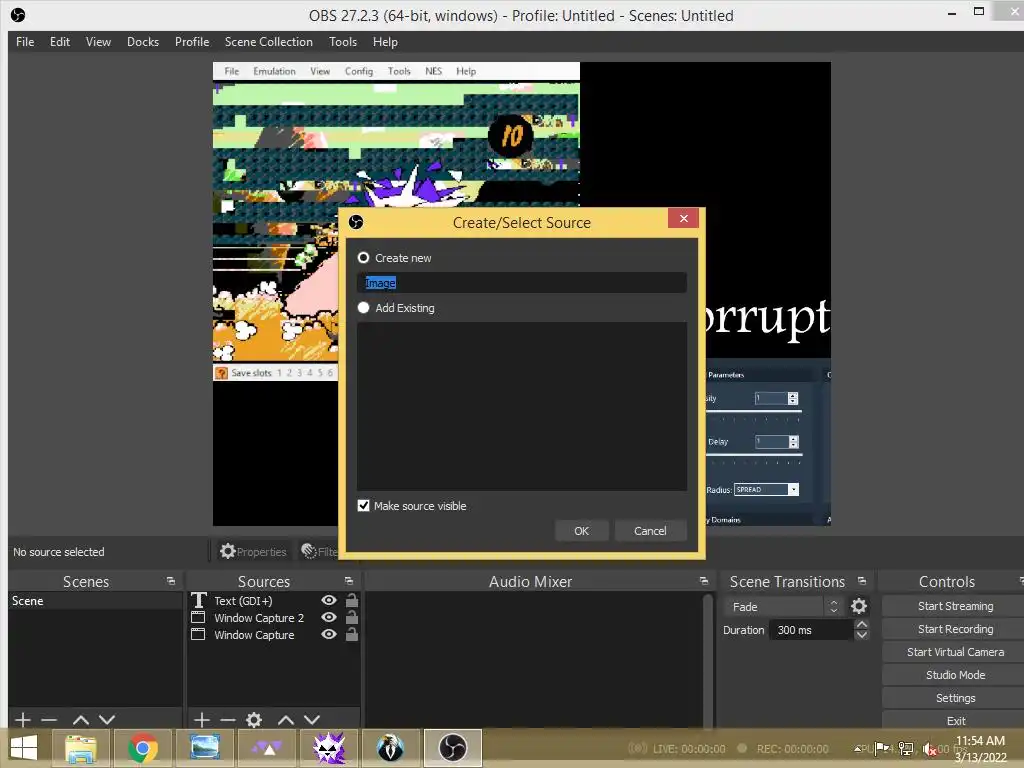Image resolution: width=1024 pixels, height=768 pixels.
Task: Add a new source with plus icon
Action: tap(202, 720)
